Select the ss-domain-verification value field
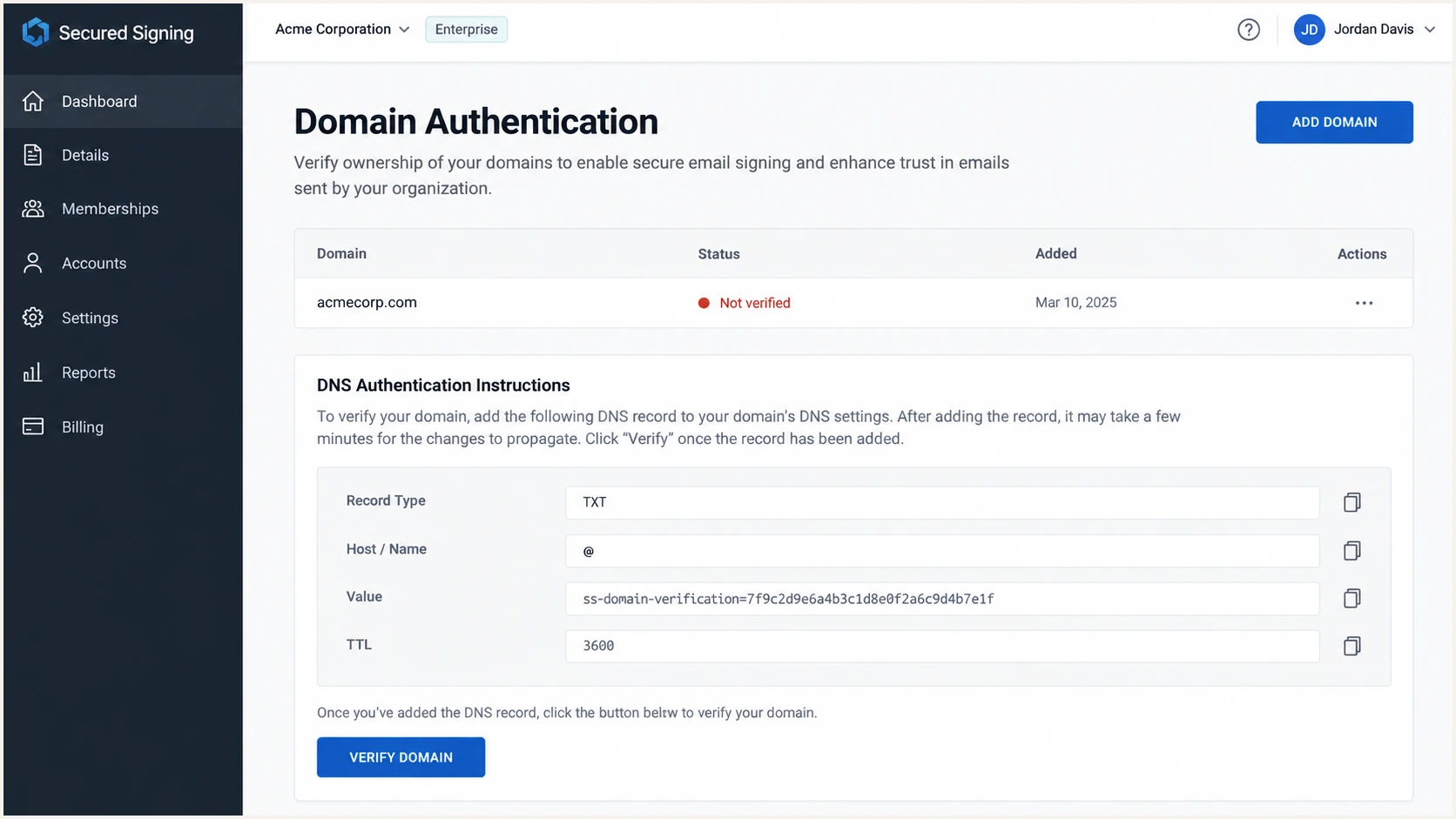Image resolution: width=1456 pixels, height=819 pixels. tap(942, 599)
